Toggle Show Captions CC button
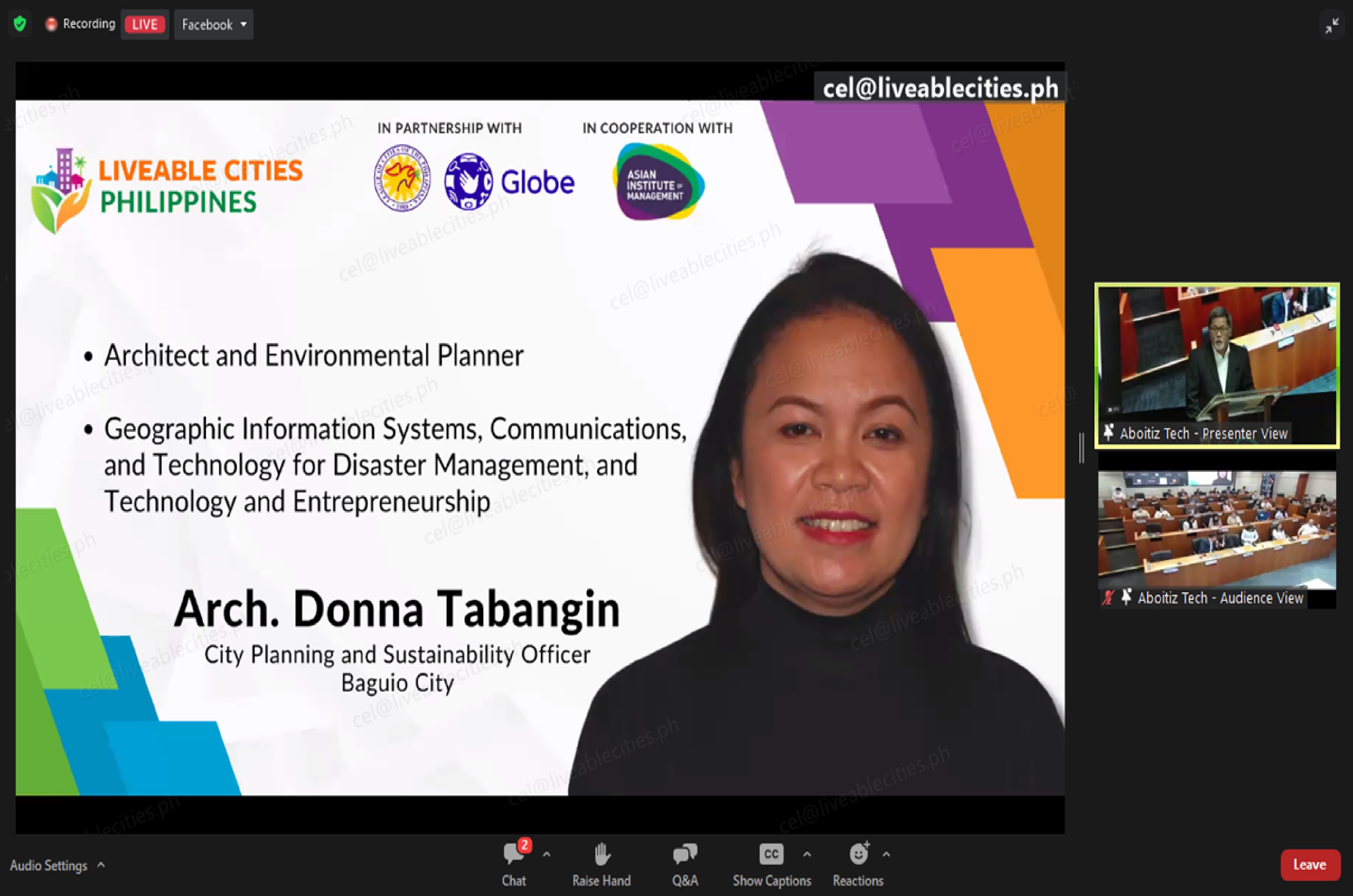 click(771, 854)
